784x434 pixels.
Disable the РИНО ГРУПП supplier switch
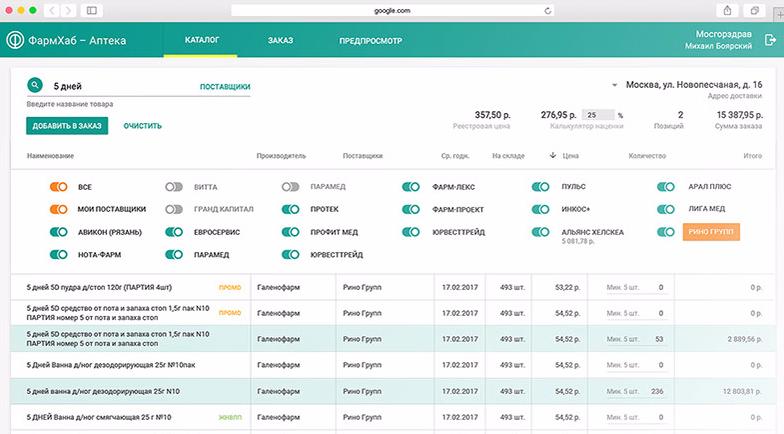(666, 232)
